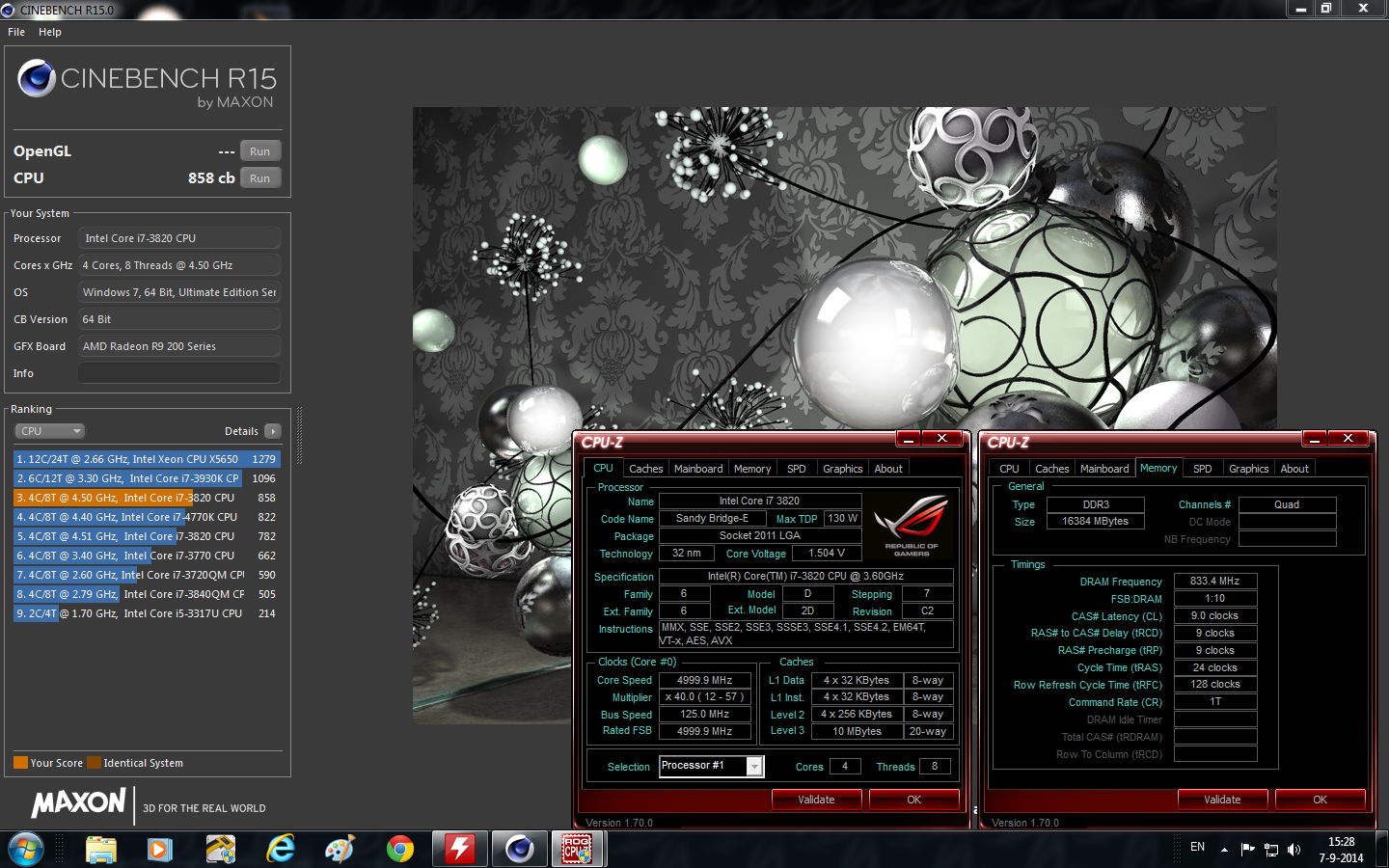Click the ranking panel resize grip
This screenshot has width=1389, height=868.
[x=299, y=436]
